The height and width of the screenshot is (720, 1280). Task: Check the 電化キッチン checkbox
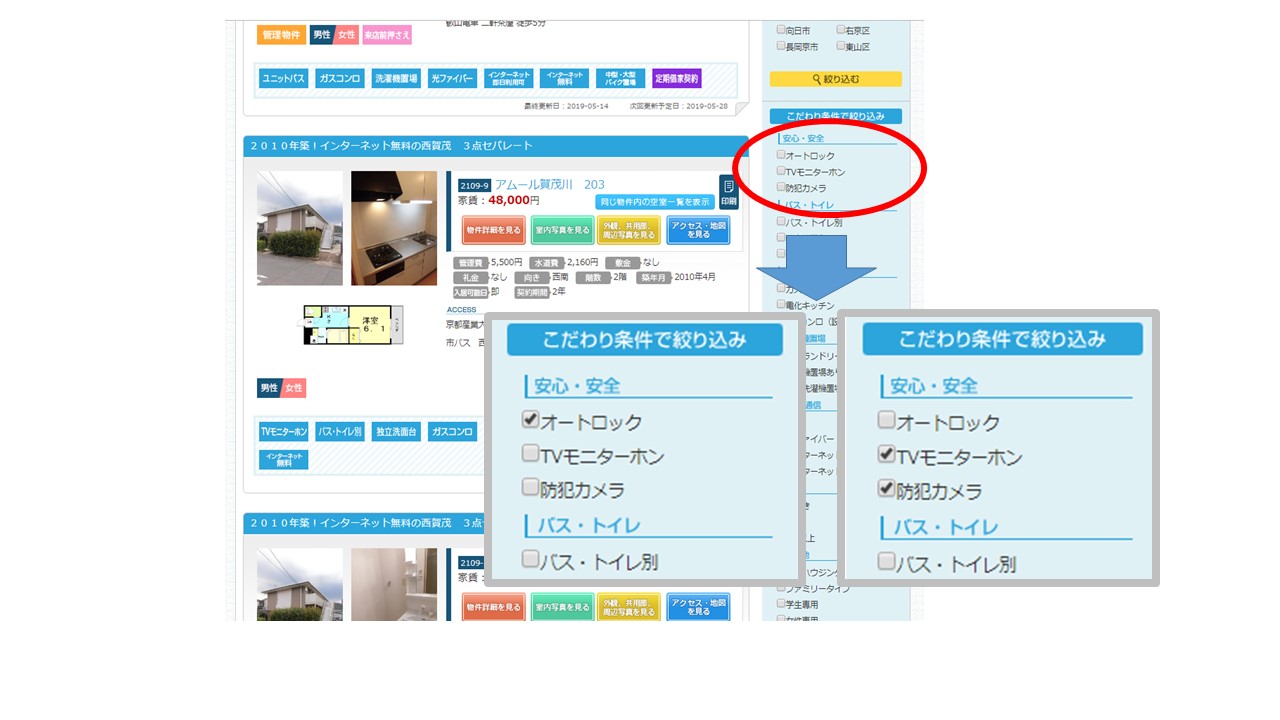click(781, 304)
